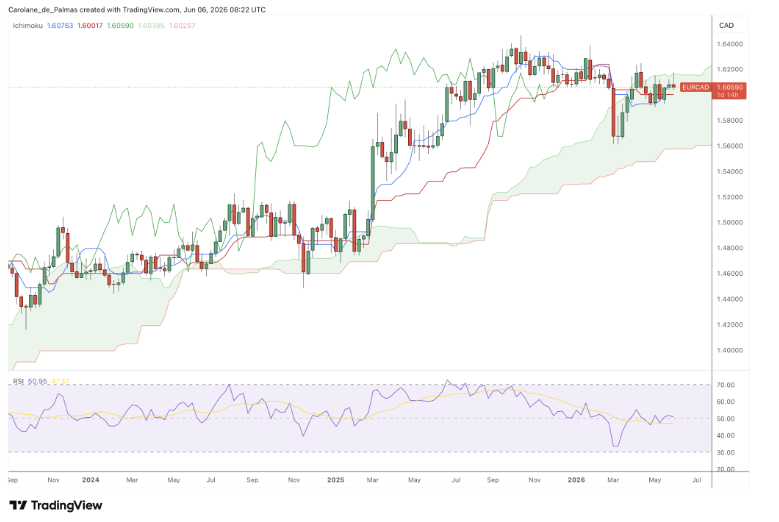Click the Carolane_de_Palmas attribution text
The height and width of the screenshot is (522, 779).
click(x=43, y=9)
